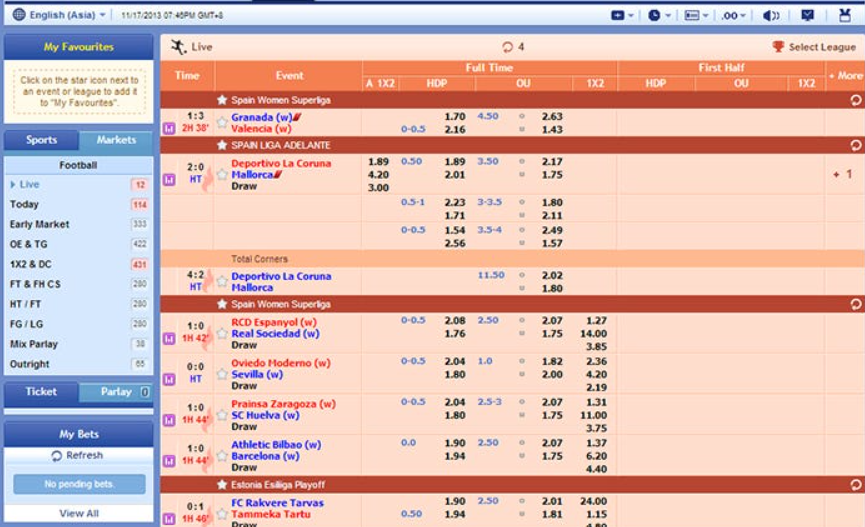865x527 pixels.
Task: Toggle favourite star for RCD Espanyol (w) match
Action: [x=222, y=334]
